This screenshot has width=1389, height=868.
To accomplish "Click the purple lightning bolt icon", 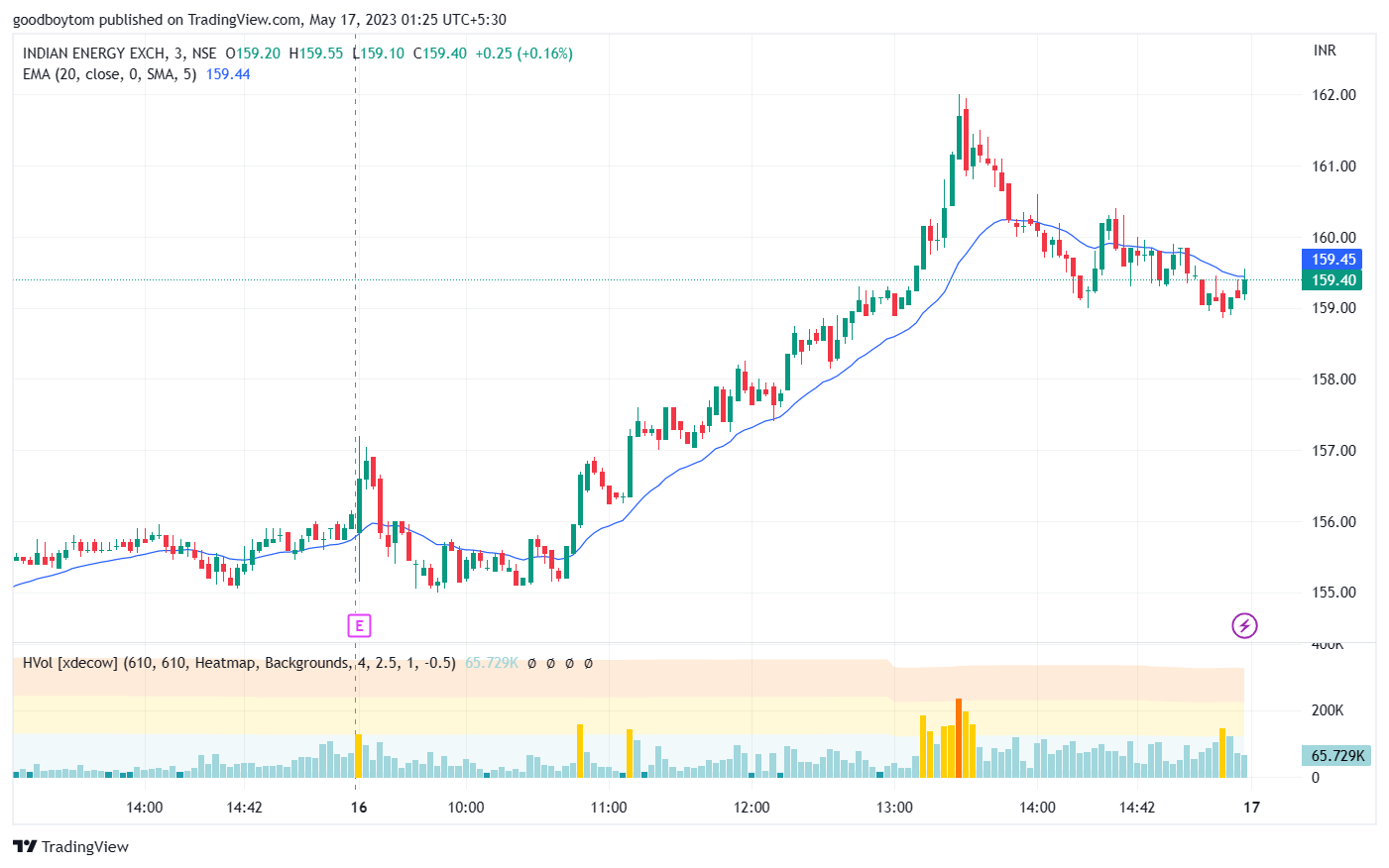I will click(x=1244, y=625).
